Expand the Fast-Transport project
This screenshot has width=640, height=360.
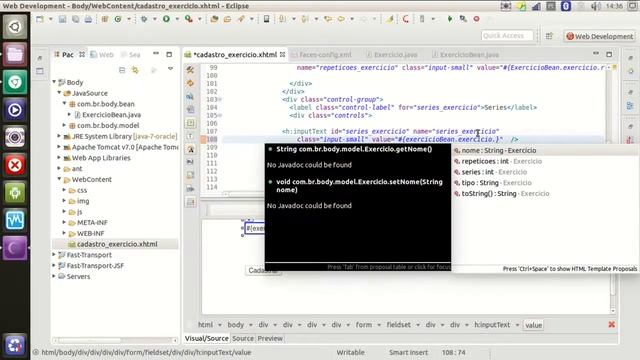[x=53, y=254]
